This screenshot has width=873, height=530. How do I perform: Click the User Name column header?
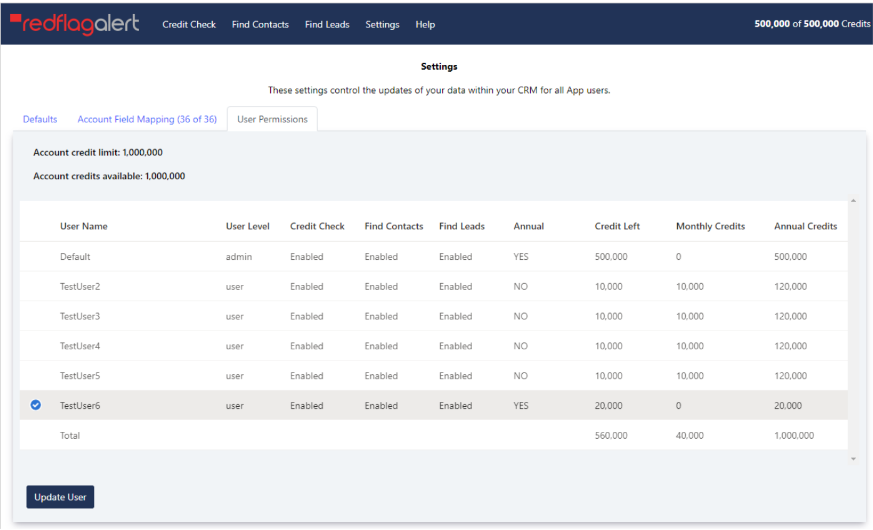click(84, 226)
